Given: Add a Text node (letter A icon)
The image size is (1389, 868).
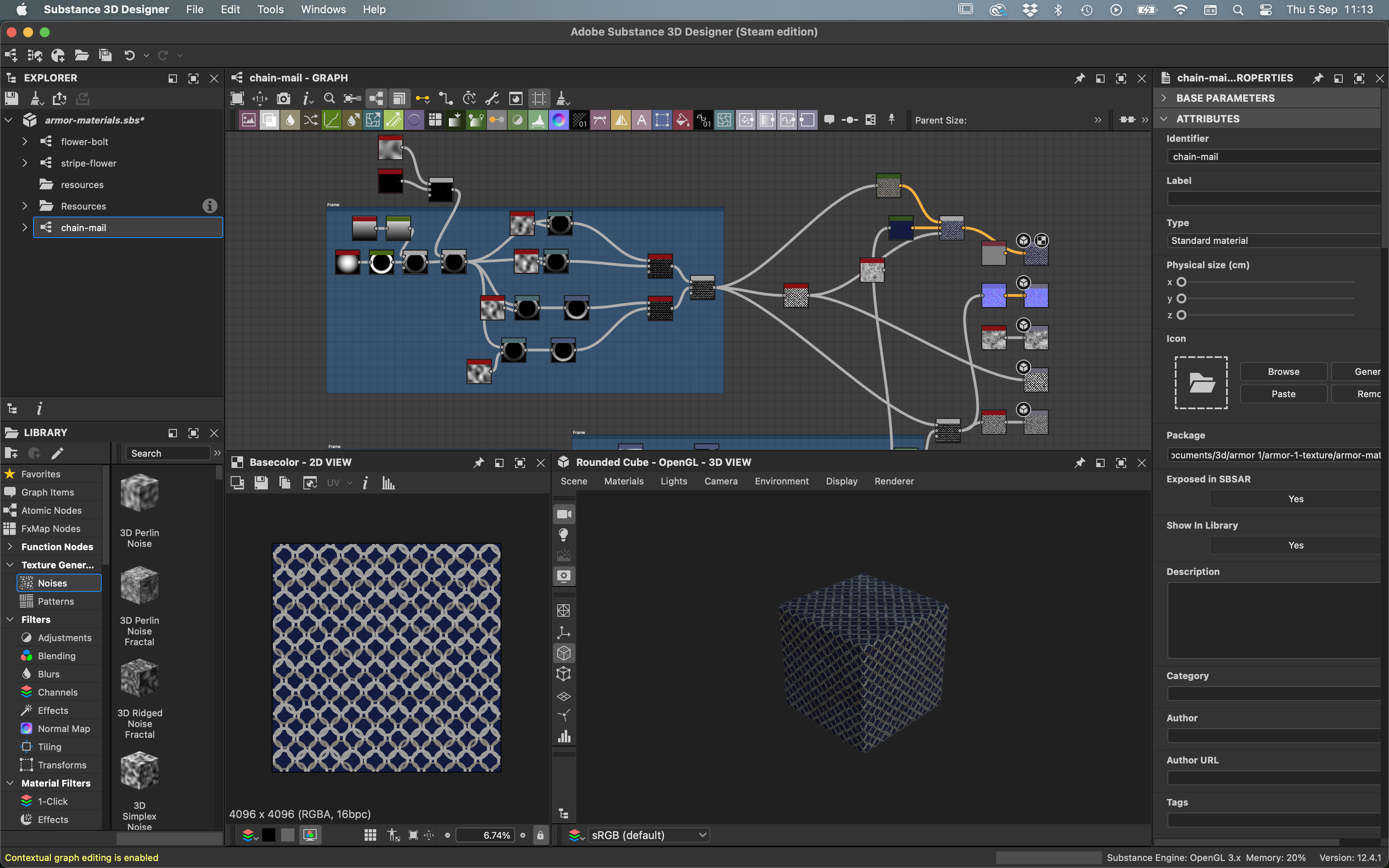Looking at the screenshot, I should point(641,120).
